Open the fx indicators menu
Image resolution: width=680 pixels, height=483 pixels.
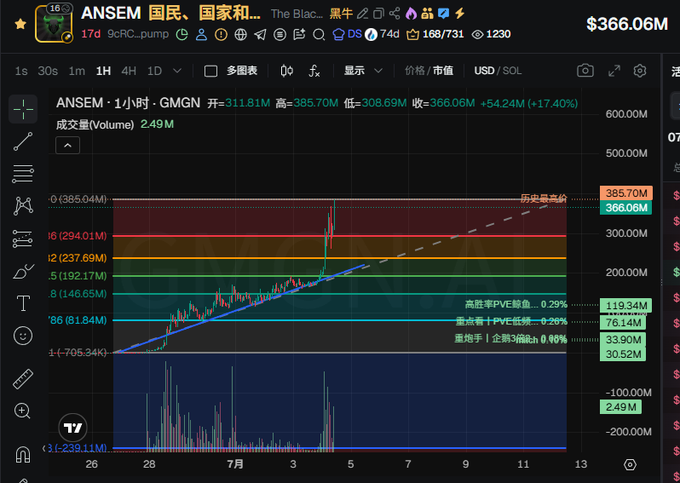click(314, 71)
